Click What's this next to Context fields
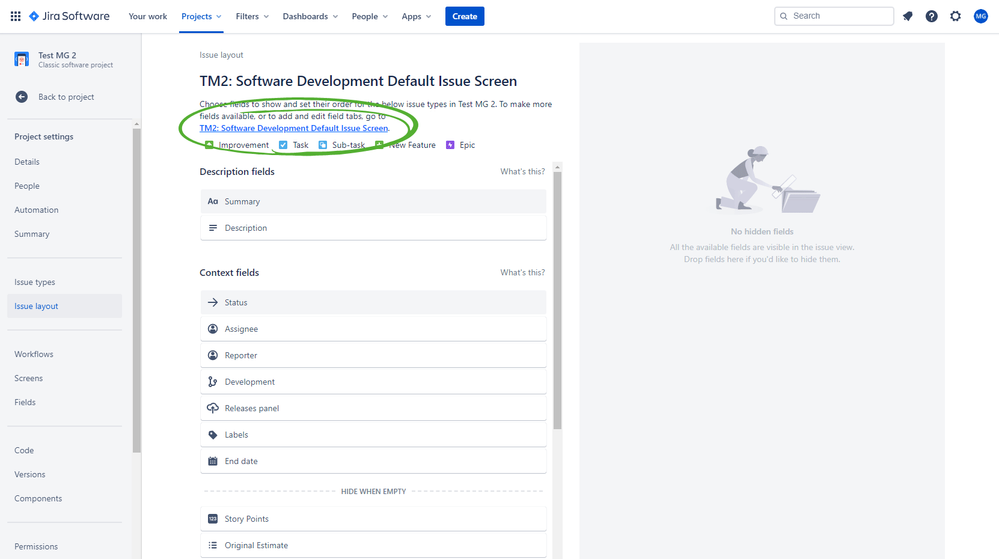Screen dimensions: 999x559 point(522,272)
